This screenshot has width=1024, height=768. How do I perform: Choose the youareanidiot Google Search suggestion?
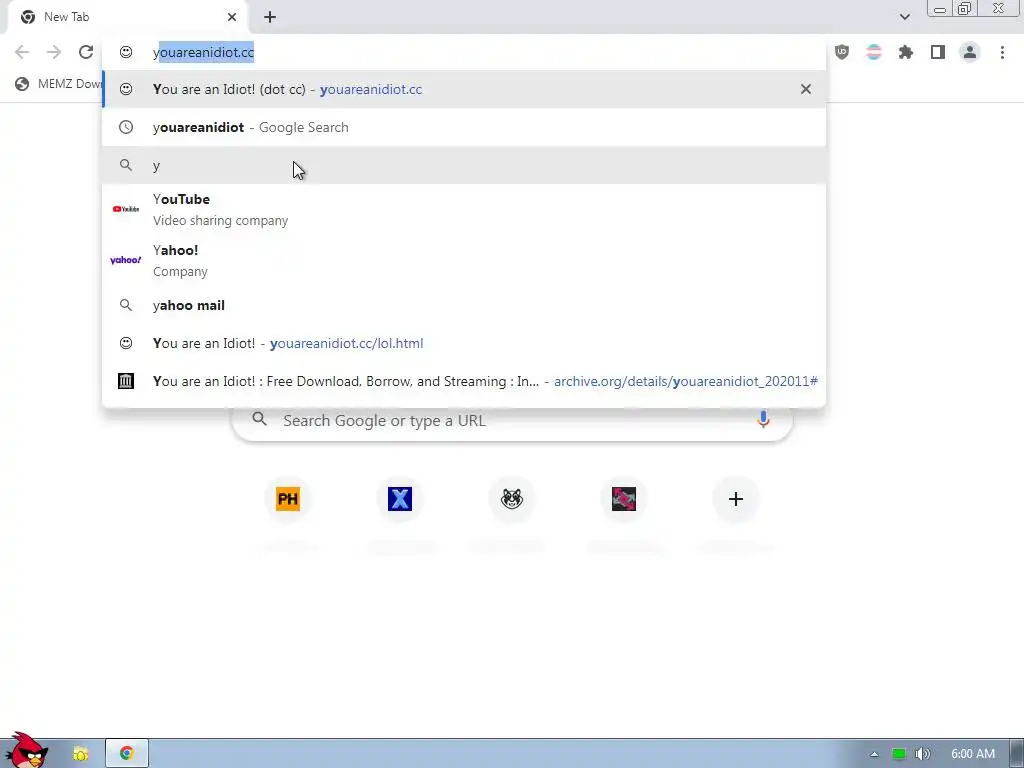click(x=464, y=127)
